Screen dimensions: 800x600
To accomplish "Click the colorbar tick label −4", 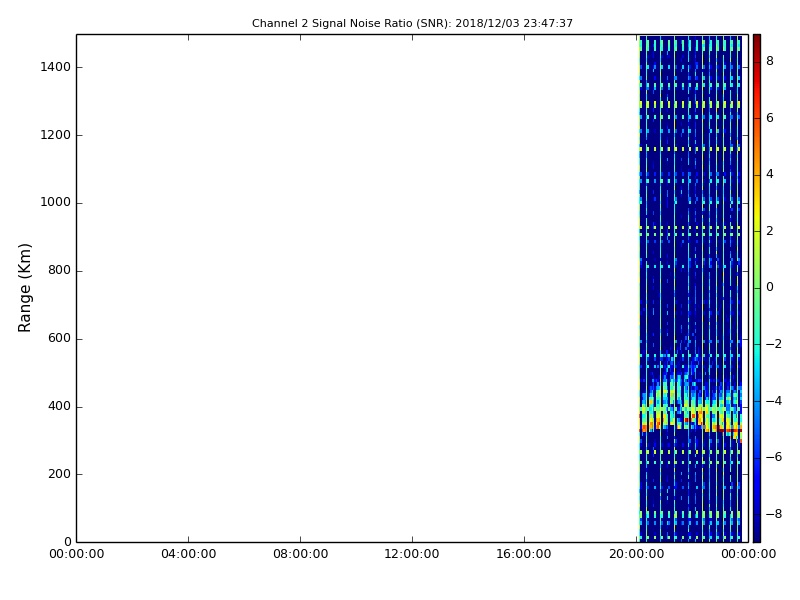I will (774, 401).
